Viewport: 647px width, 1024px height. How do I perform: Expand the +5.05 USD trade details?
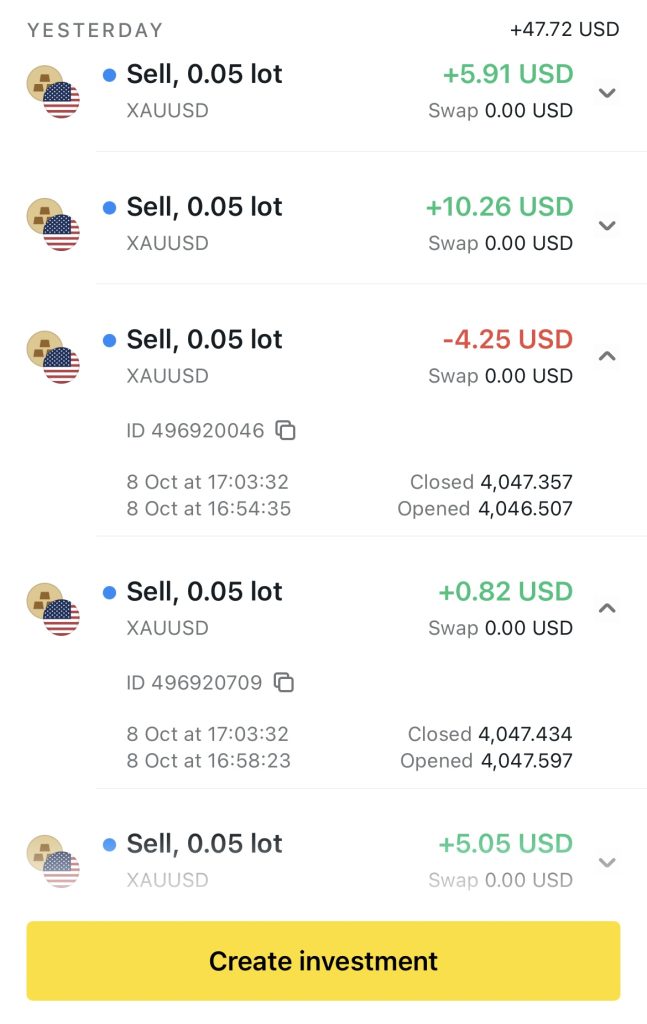(606, 862)
